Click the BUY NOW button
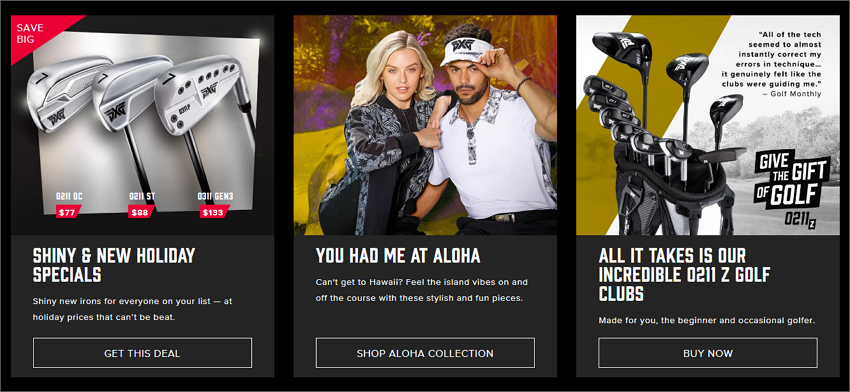Image resolution: width=850 pixels, height=392 pixels. (707, 353)
